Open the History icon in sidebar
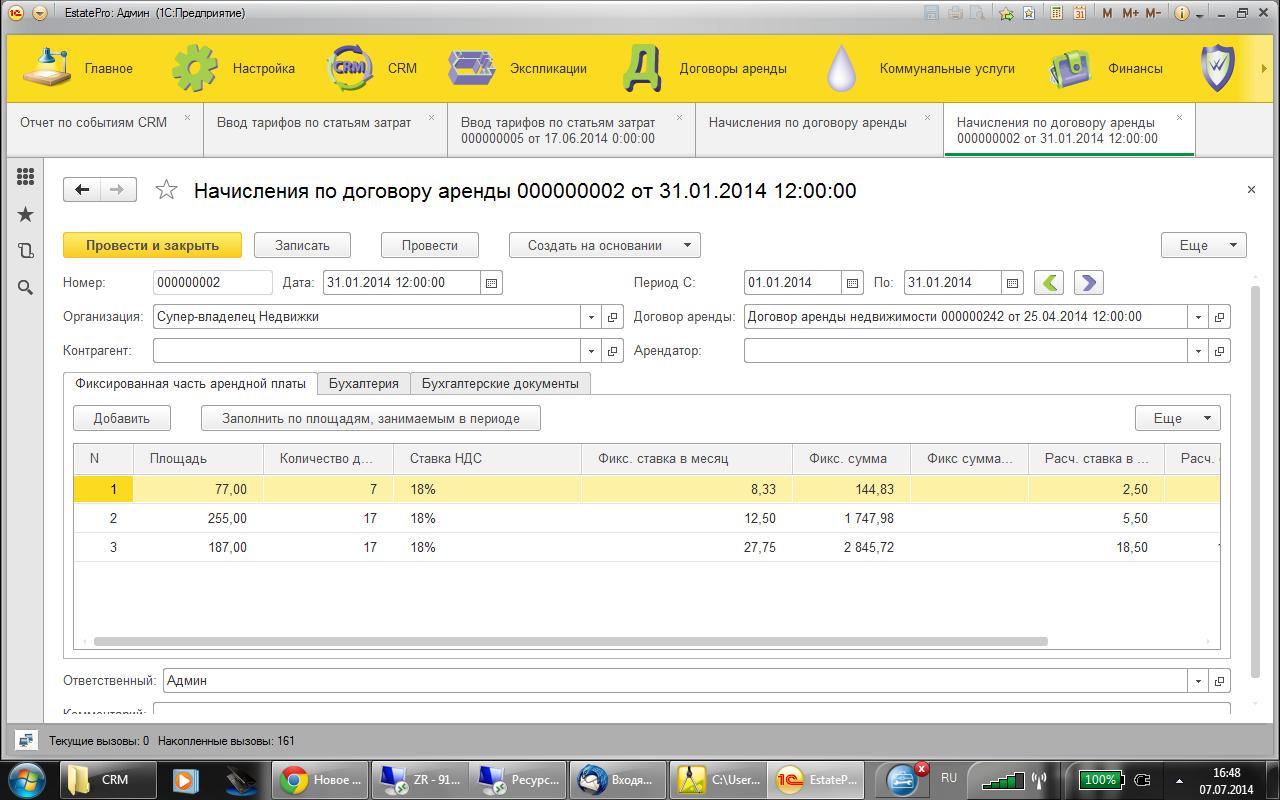Screen dimensions: 1280x800 [x=26, y=251]
